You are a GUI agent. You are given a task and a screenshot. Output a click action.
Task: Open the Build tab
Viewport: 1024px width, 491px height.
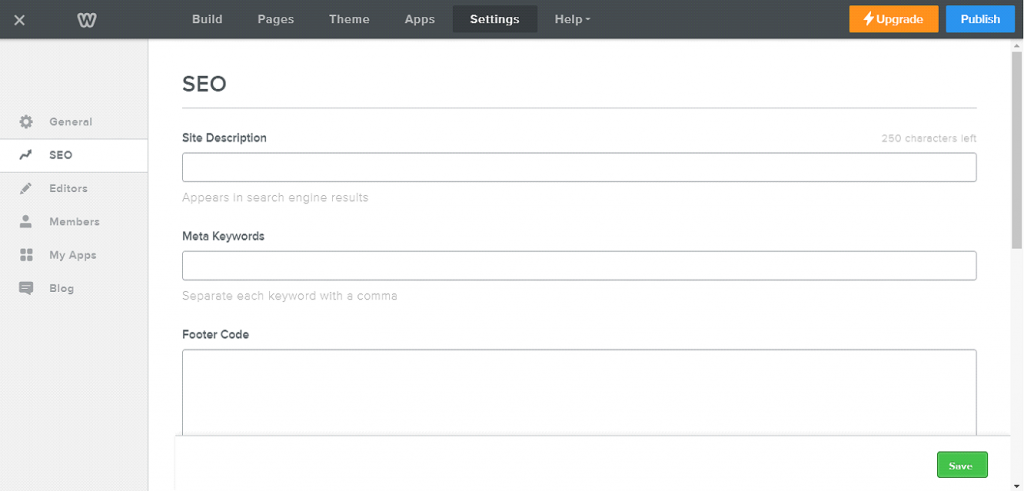207,19
